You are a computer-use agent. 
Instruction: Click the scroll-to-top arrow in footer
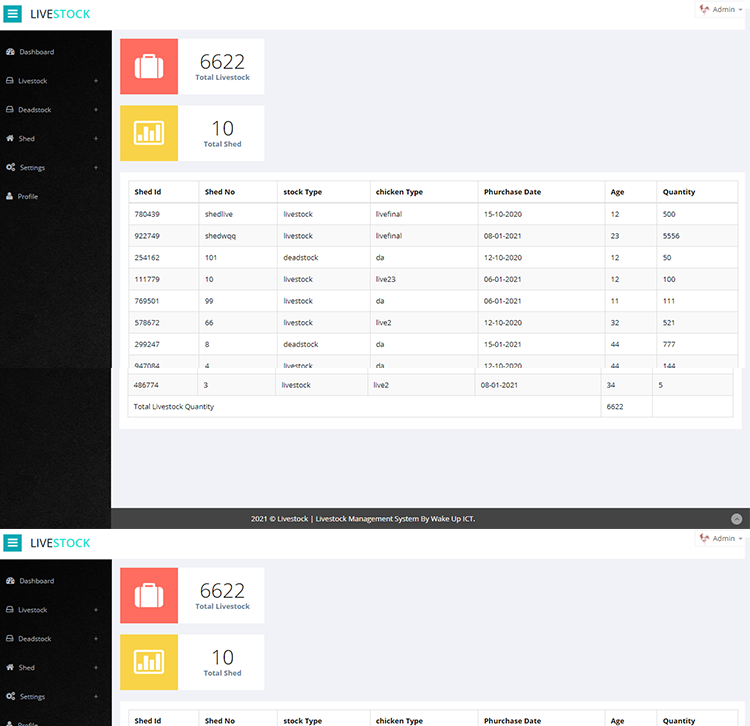(737, 519)
